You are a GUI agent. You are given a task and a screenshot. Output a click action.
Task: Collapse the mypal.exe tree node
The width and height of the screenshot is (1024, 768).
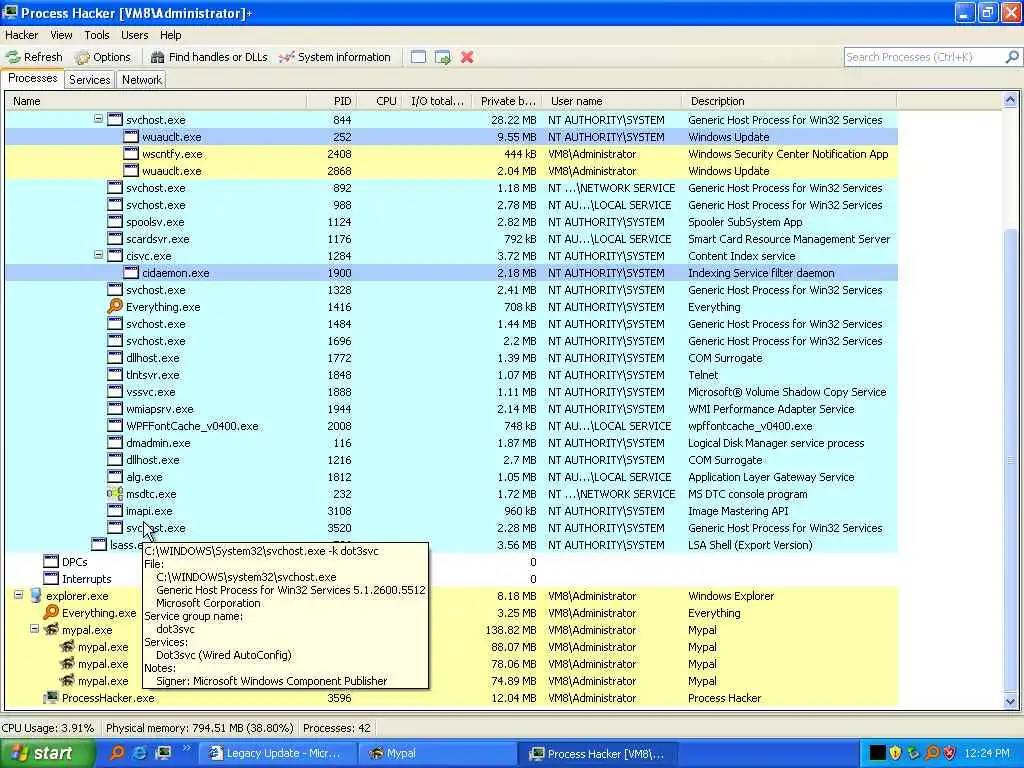[35, 630]
